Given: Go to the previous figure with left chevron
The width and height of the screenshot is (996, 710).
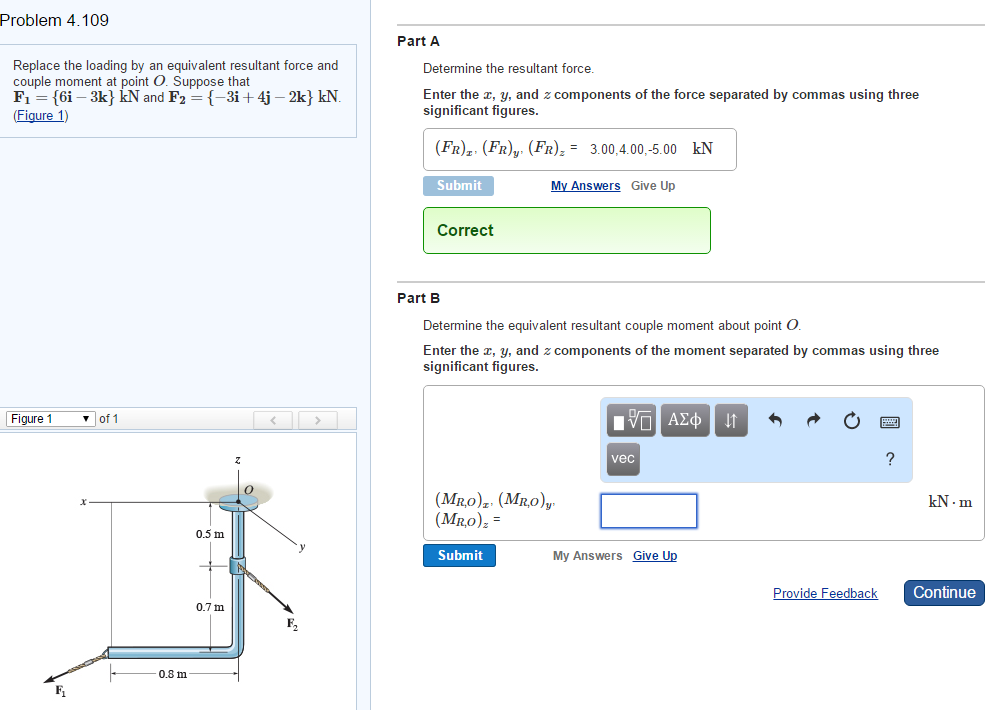Looking at the screenshot, I should 273,419.
